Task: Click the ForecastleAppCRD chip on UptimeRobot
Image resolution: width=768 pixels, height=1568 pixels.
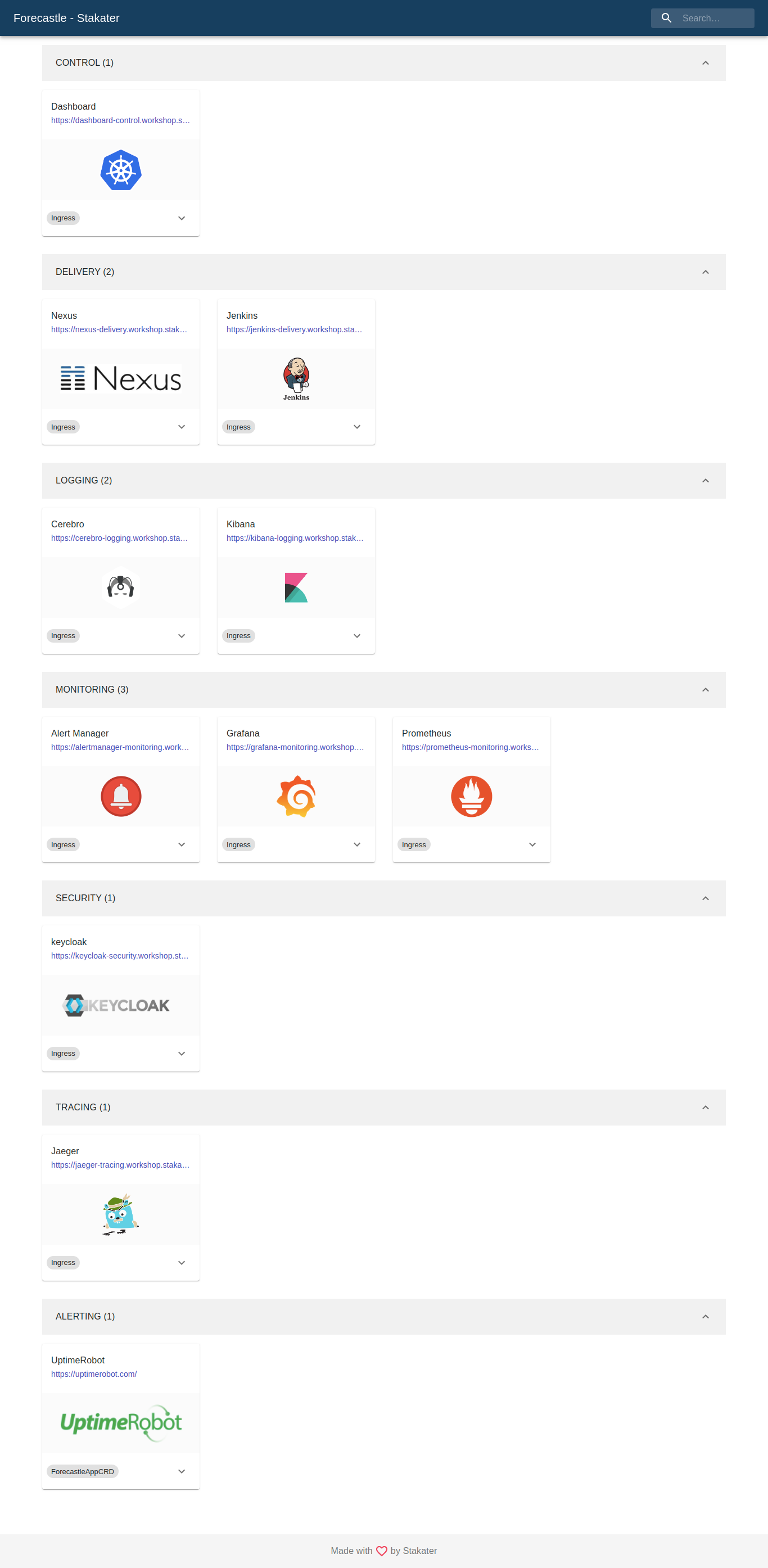Action: (82, 1471)
